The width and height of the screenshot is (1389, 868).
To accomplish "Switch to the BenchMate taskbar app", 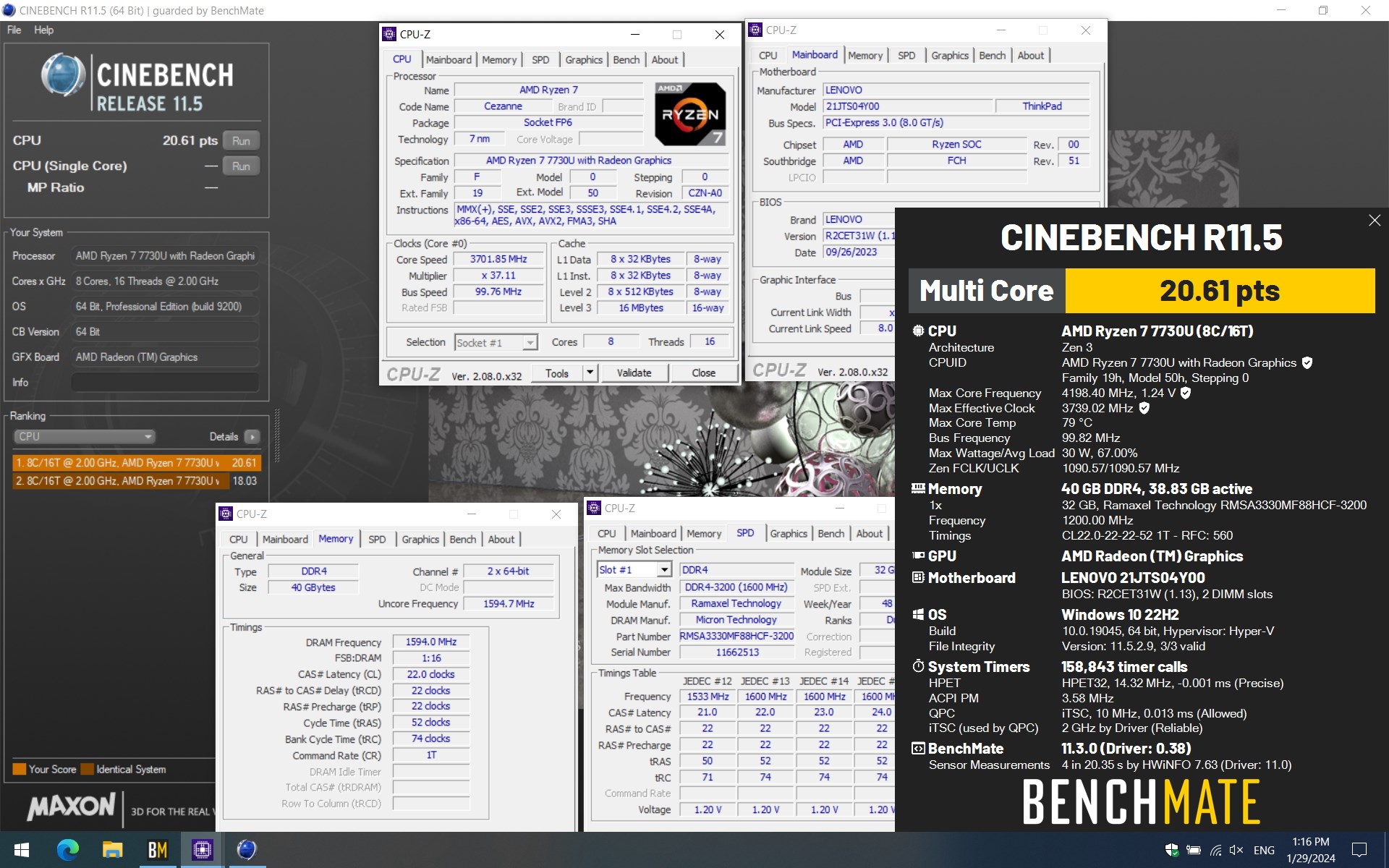I will [x=157, y=850].
